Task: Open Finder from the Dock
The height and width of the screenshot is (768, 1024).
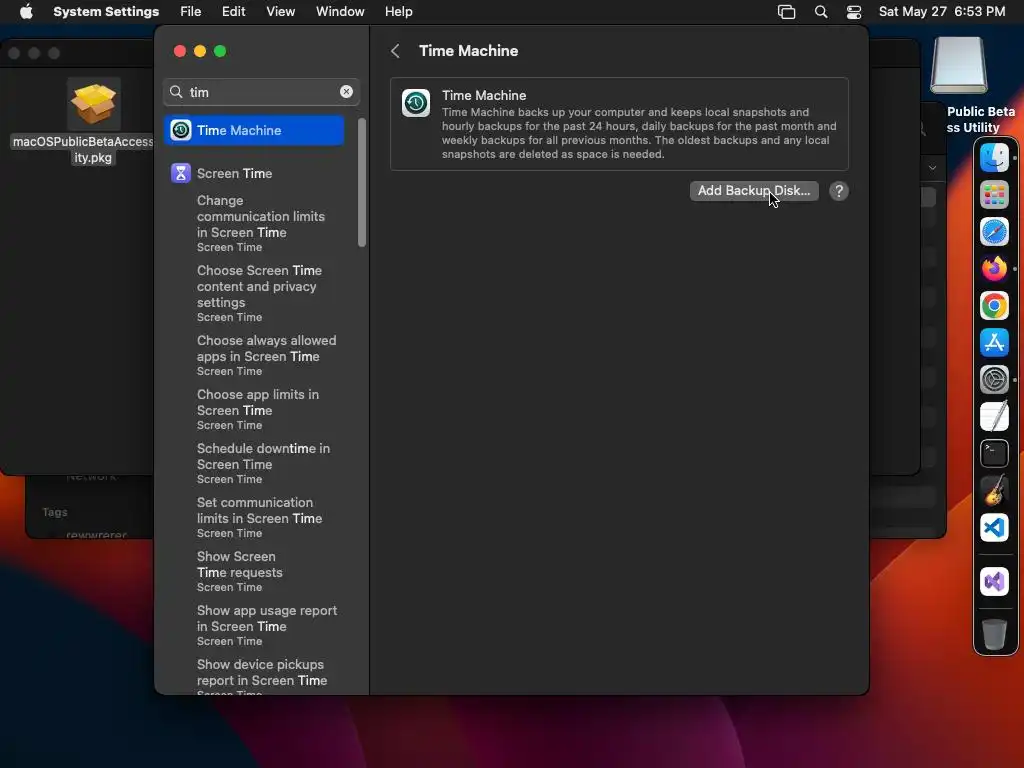Action: pos(994,157)
